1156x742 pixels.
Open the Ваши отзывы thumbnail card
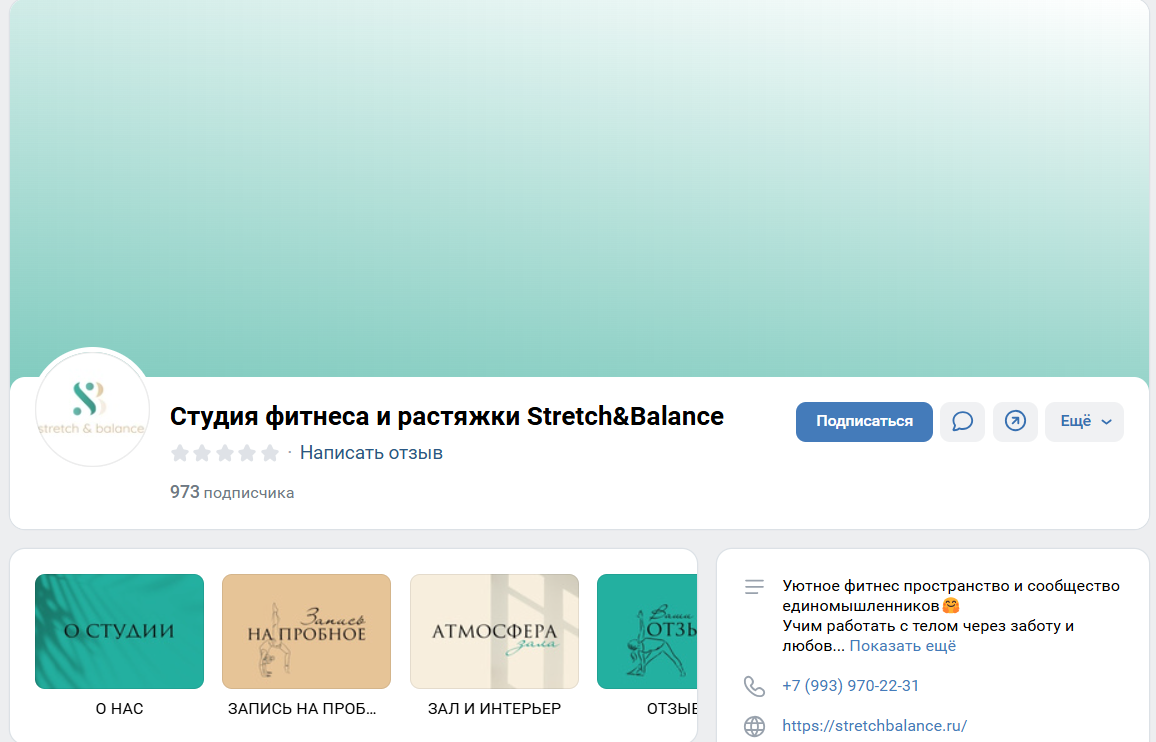click(x=647, y=631)
